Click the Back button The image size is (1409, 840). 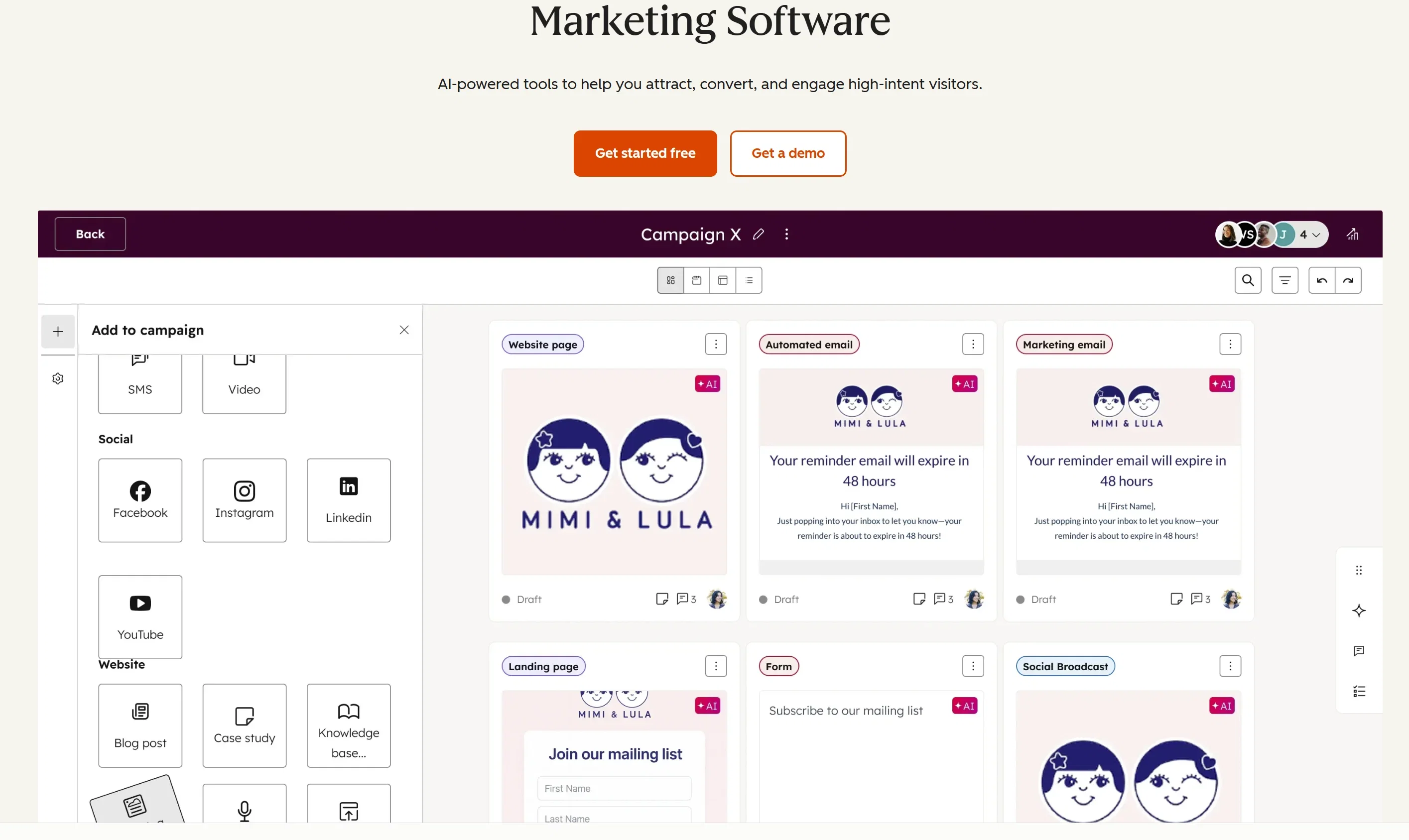point(90,235)
